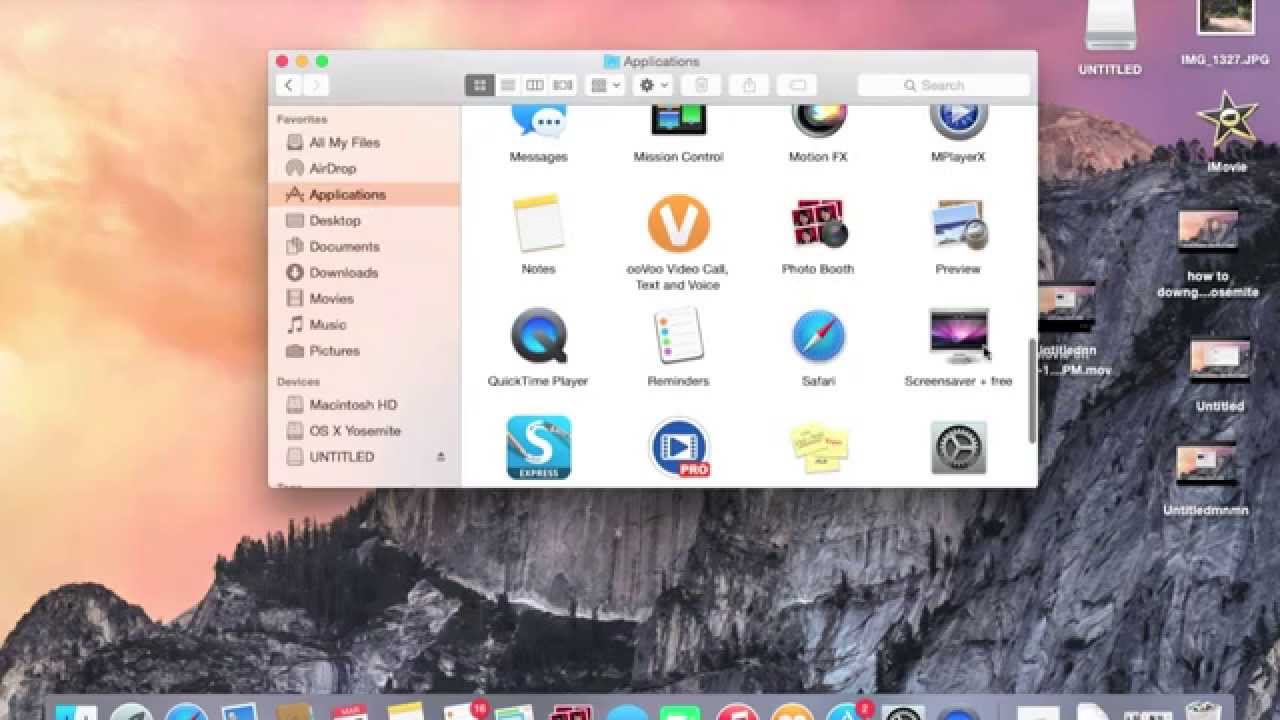This screenshot has width=1280, height=720.
Task: Open the Action gear dropdown menu
Action: [653, 86]
